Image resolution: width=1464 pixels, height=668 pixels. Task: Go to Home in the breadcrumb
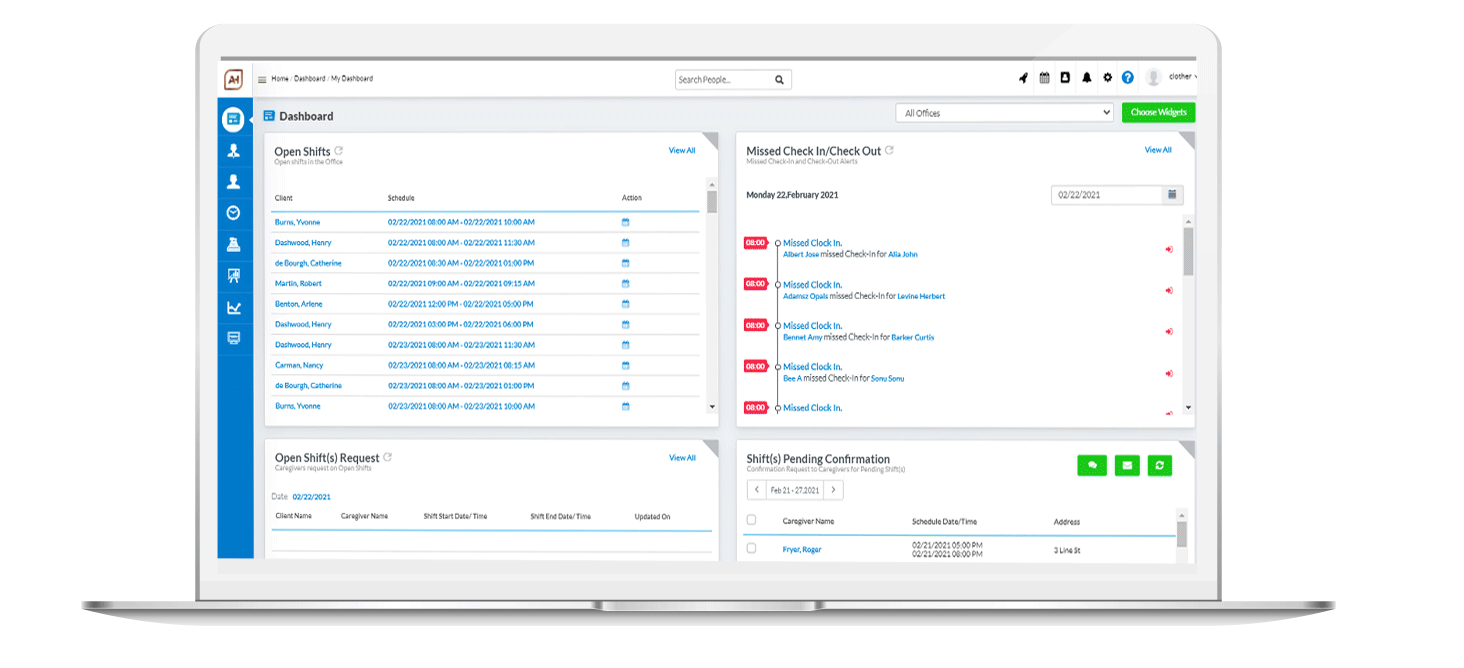pyautogui.click(x=280, y=79)
